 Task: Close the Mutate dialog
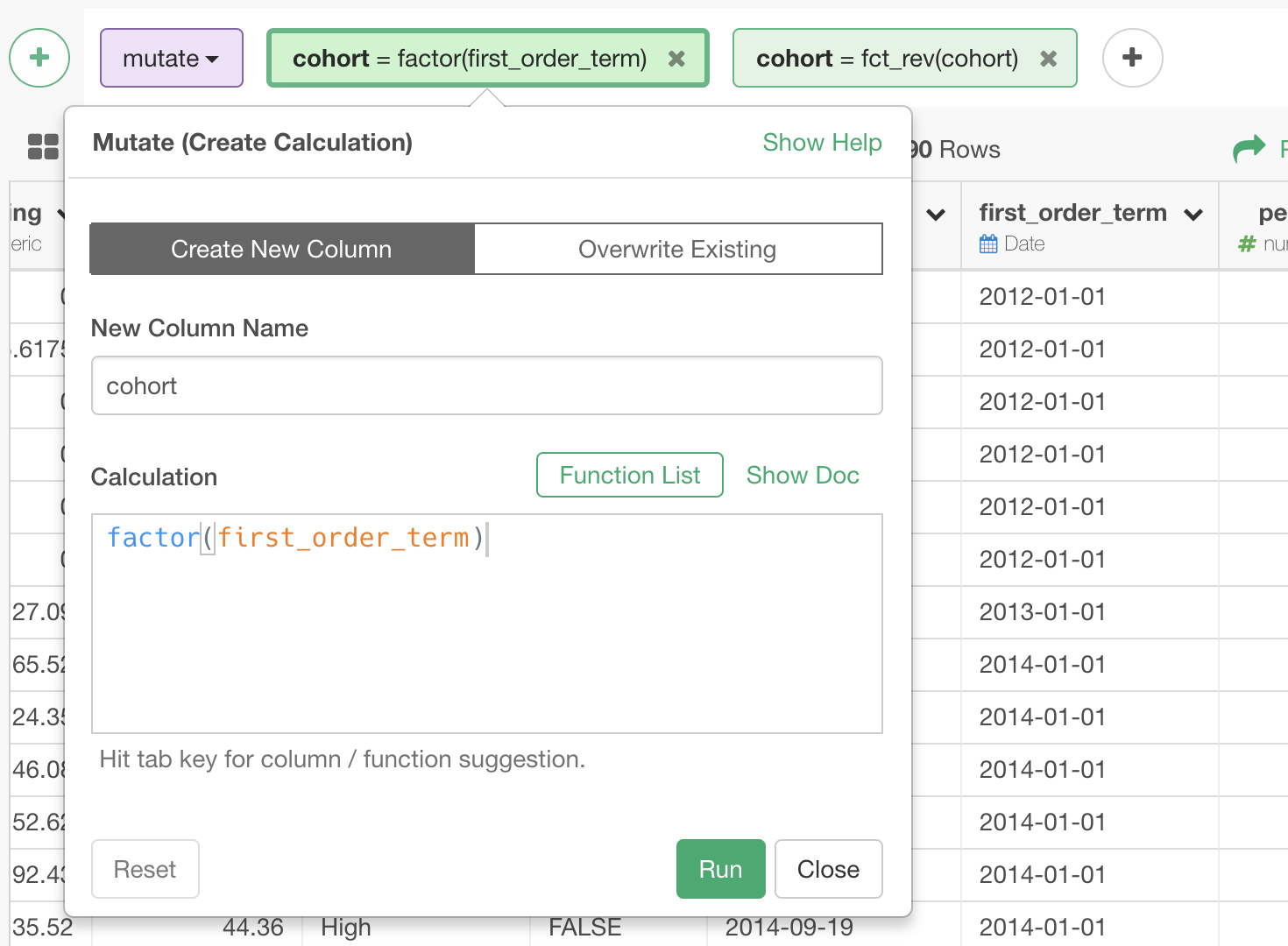coord(828,869)
